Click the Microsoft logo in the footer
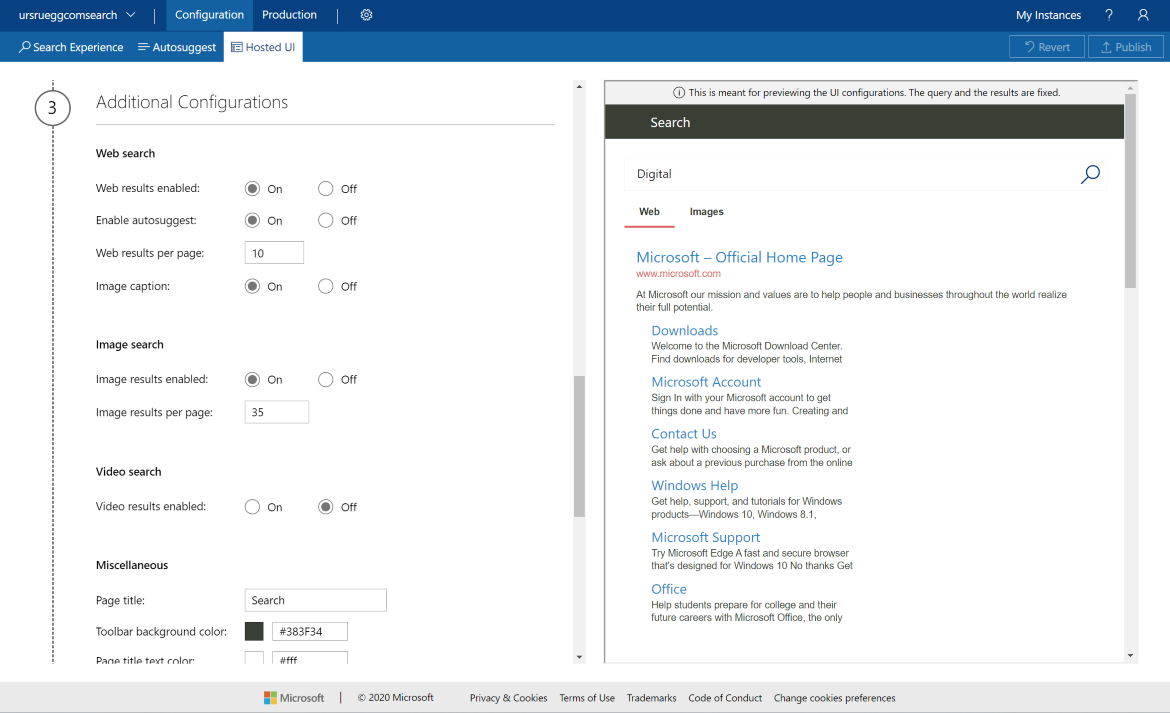 pos(294,698)
